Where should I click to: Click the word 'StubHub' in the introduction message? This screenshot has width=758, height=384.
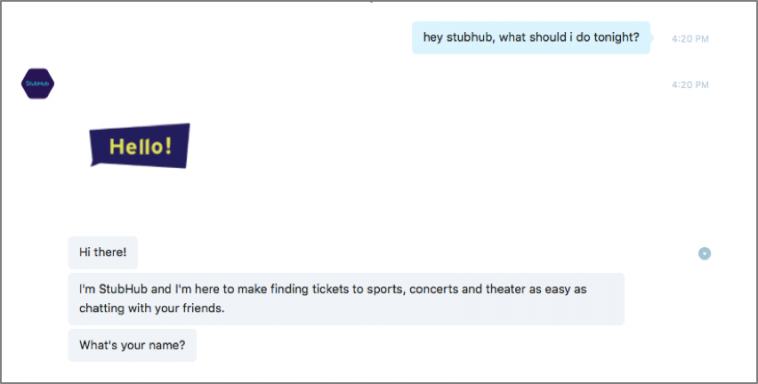coord(123,289)
